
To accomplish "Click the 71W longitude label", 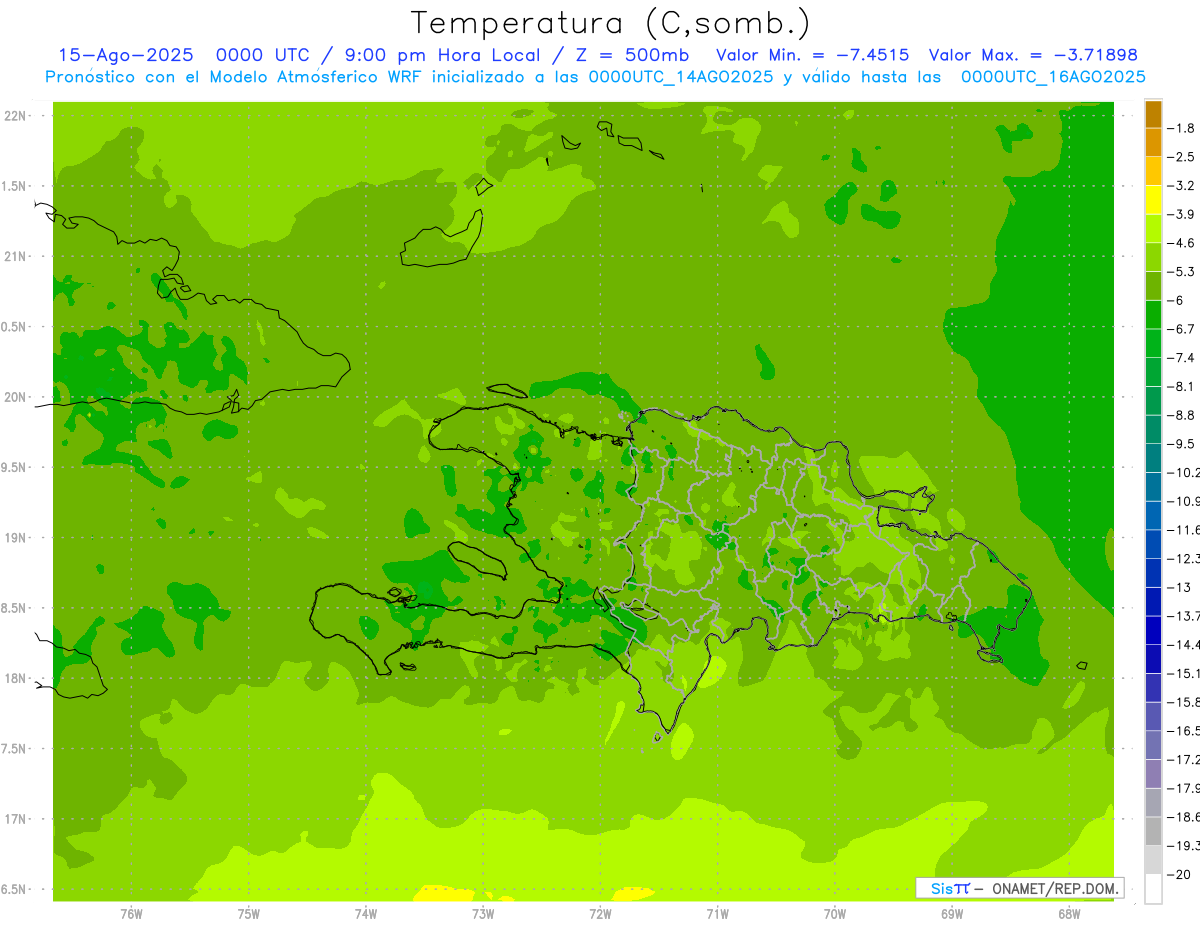I will click(x=717, y=914).
